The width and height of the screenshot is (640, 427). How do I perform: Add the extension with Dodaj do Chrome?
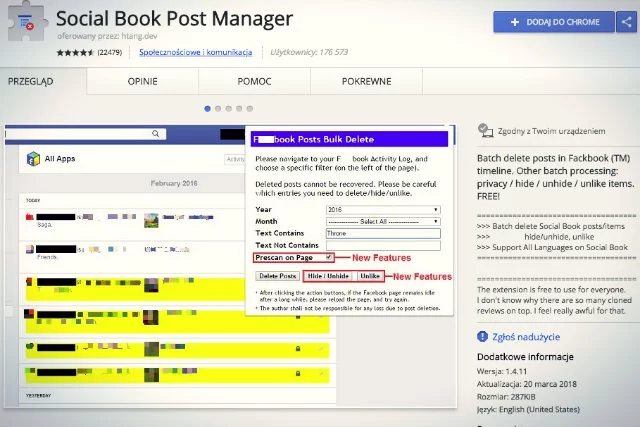coord(554,22)
